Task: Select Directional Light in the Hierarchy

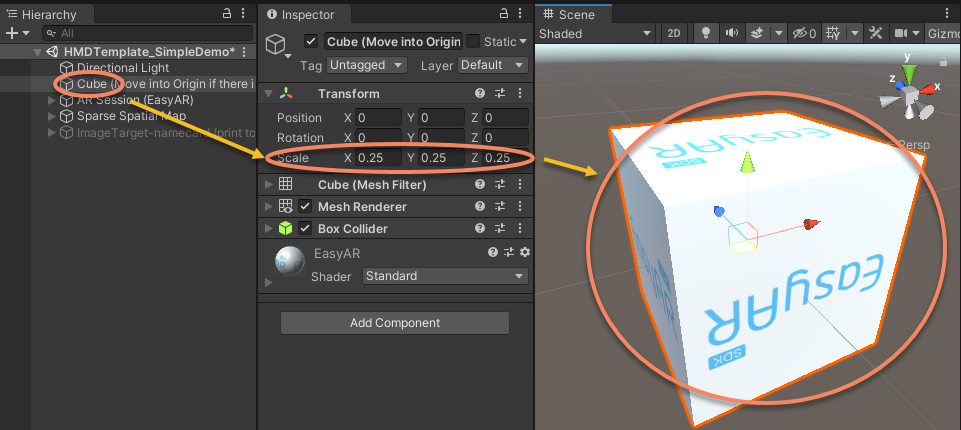Action: (123, 68)
